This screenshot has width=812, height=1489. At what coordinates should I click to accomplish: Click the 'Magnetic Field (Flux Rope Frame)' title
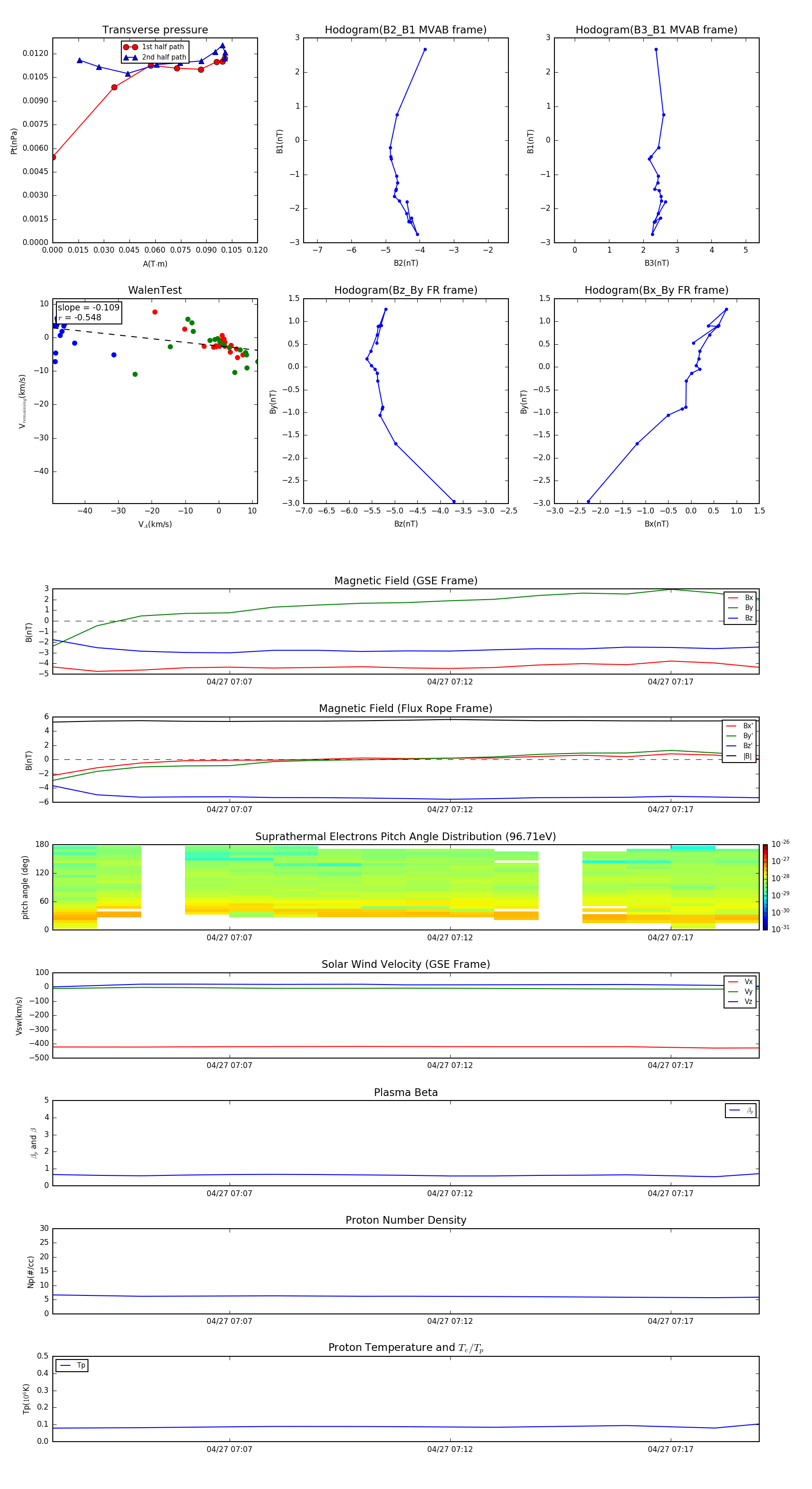406,709
